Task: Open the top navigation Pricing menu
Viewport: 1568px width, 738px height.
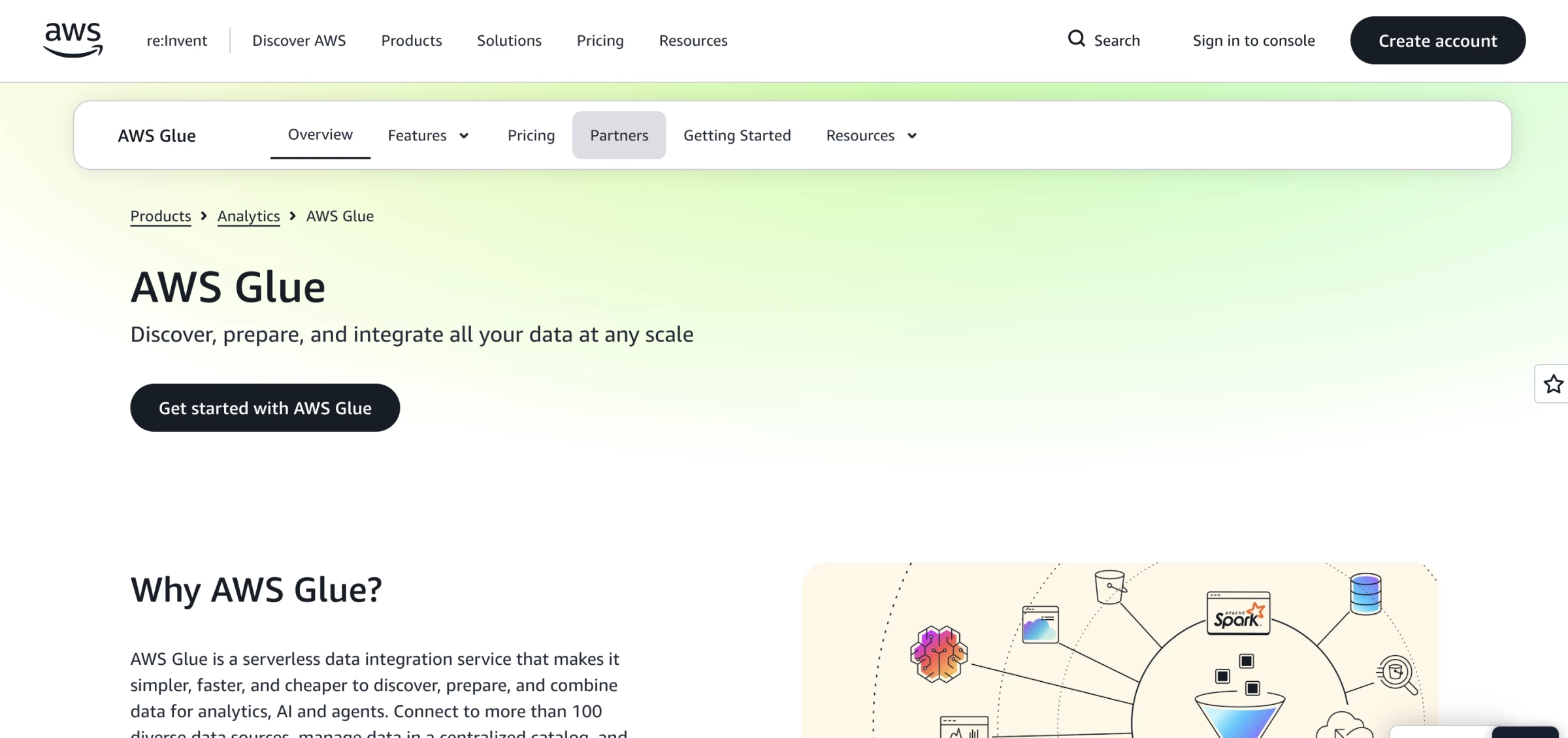Action: 600,40
